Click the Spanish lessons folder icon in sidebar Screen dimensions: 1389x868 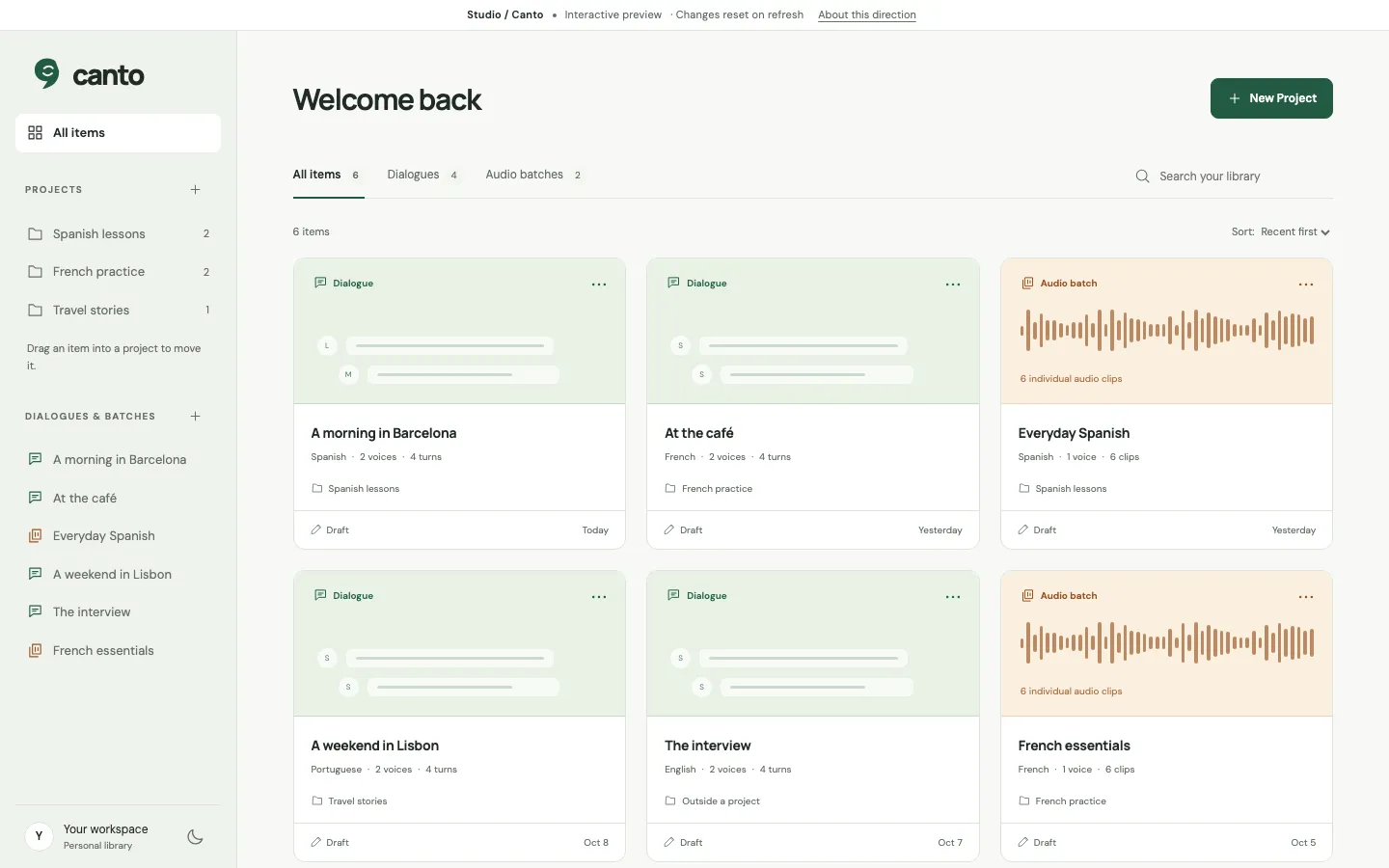coord(36,234)
